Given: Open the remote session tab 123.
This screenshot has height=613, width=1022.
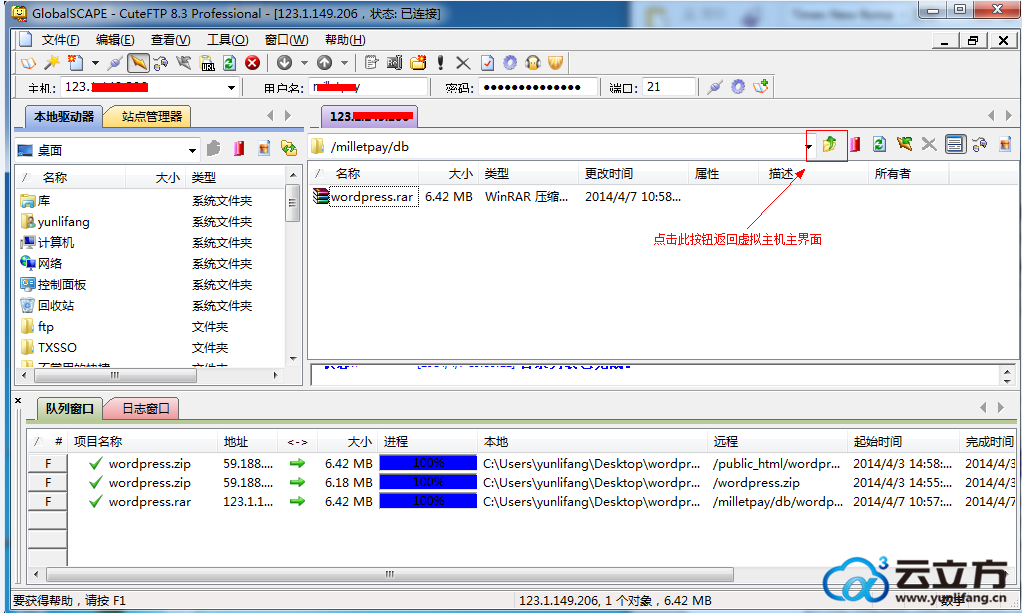Looking at the screenshot, I should [x=370, y=117].
